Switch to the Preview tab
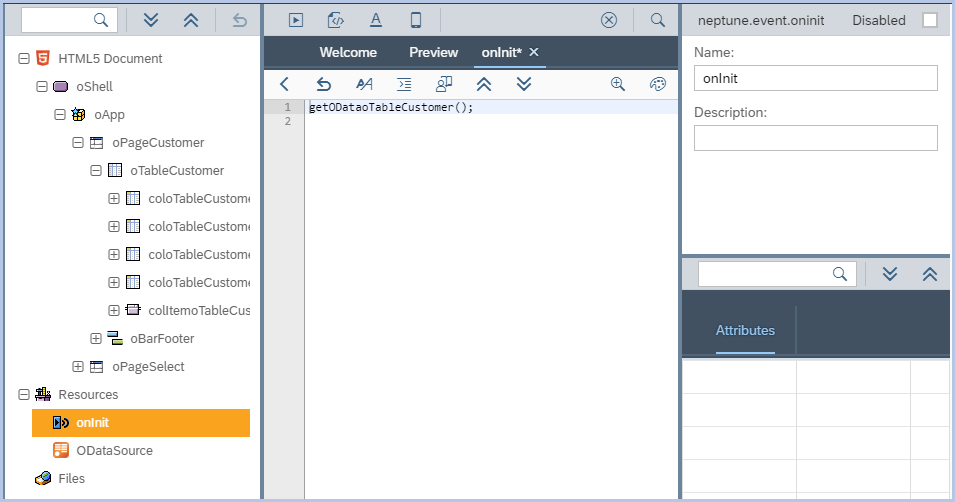Viewport: 955px width, 502px height. pyautogui.click(x=434, y=52)
